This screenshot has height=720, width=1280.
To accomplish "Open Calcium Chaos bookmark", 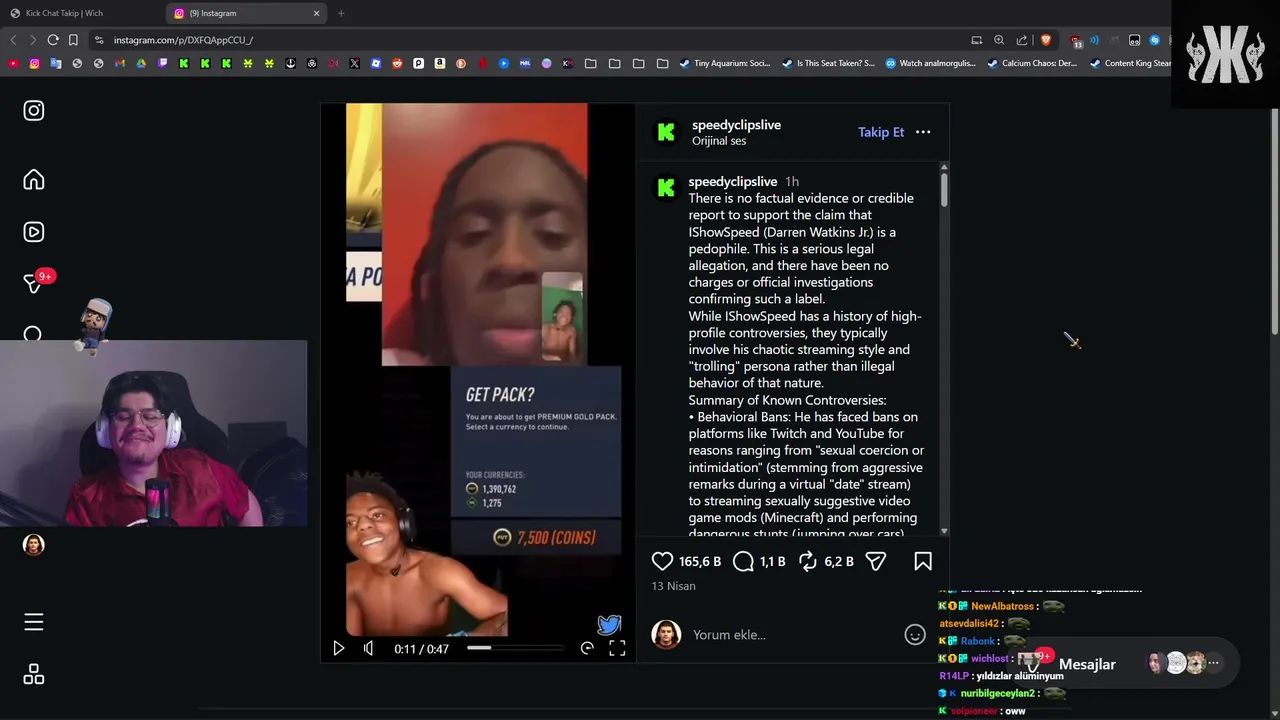I will 1032,63.
